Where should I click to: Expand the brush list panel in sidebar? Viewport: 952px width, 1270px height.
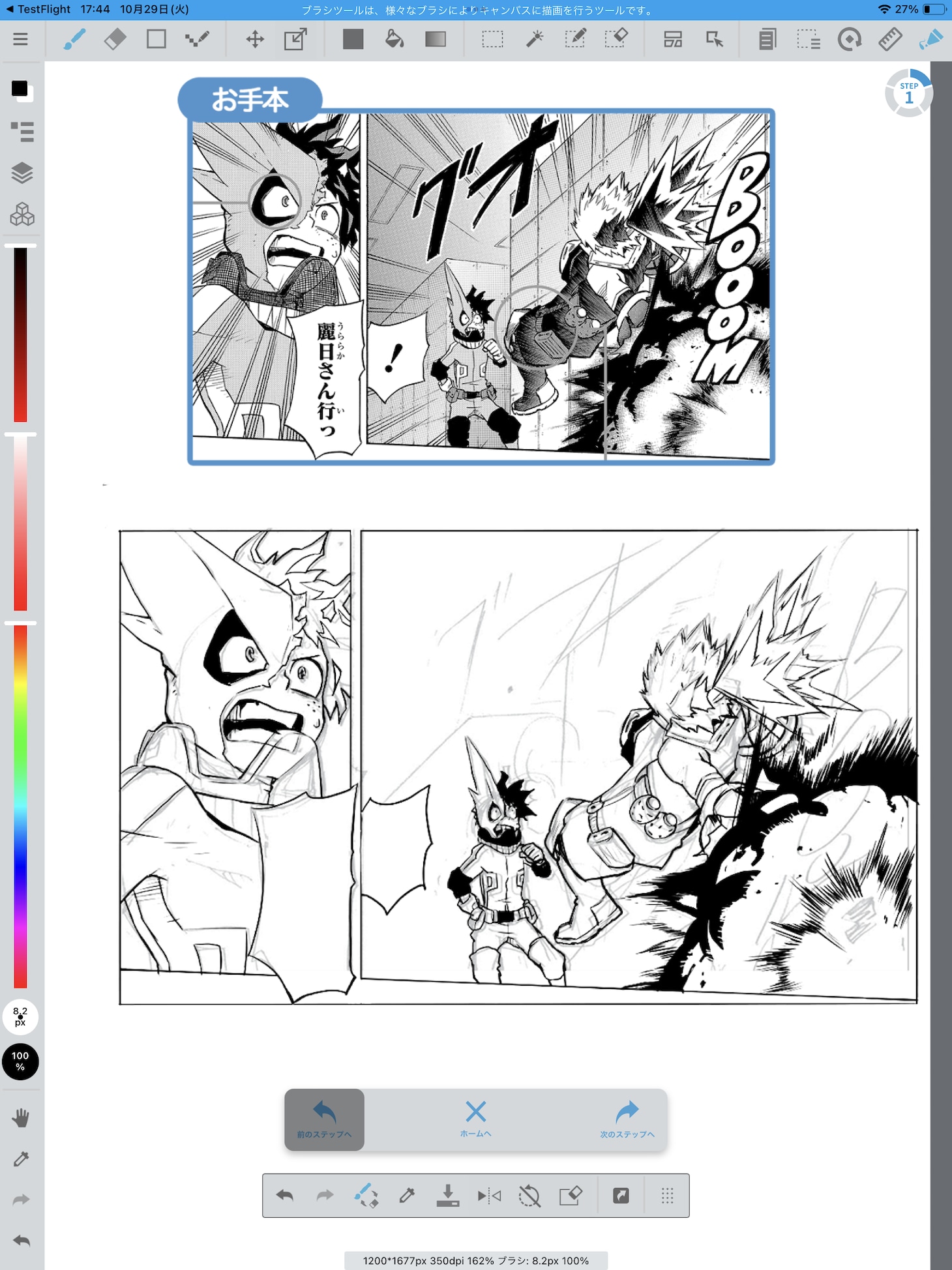pyautogui.click(x=22, y=132)
